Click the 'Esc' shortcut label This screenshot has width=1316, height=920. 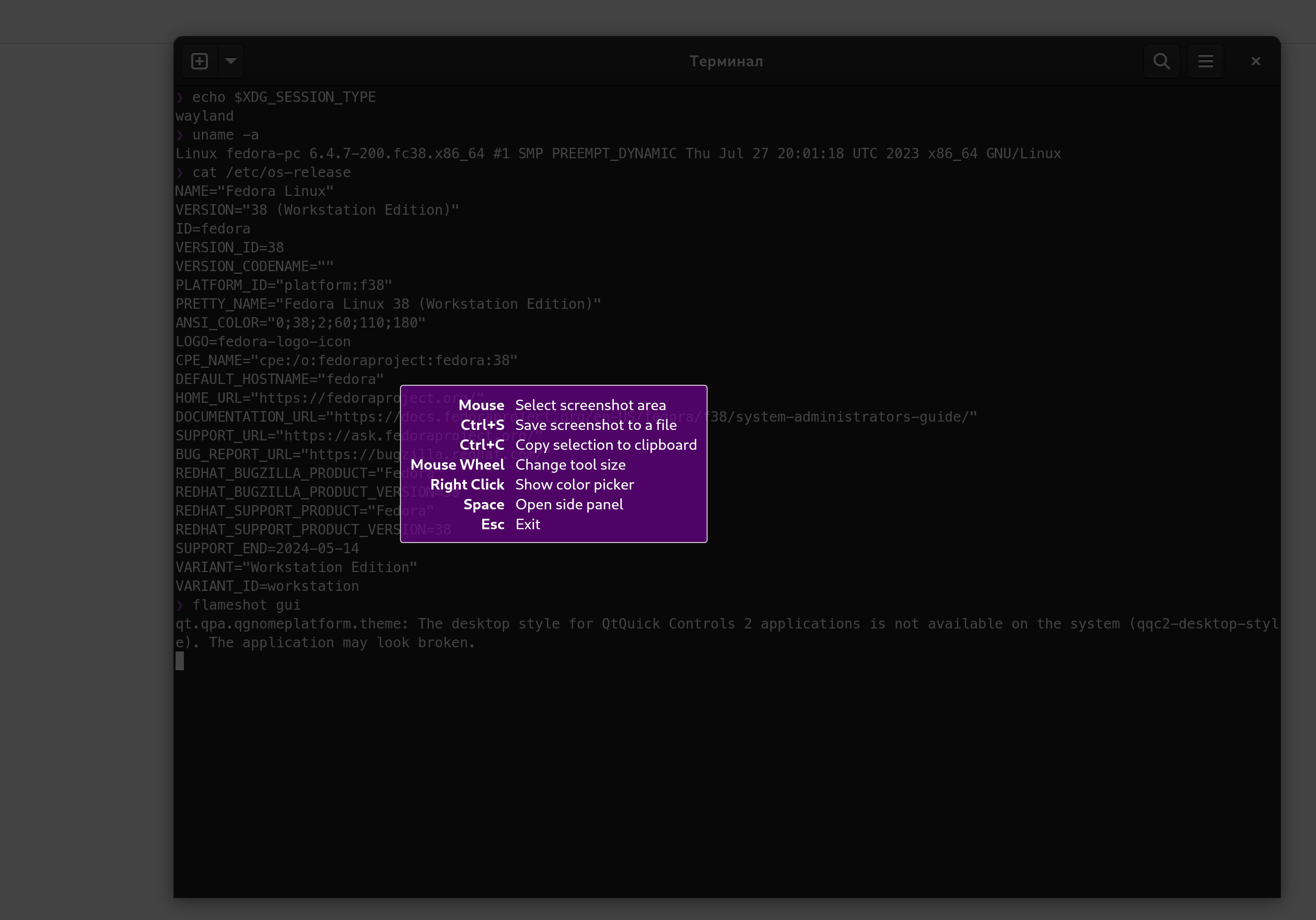492,525
